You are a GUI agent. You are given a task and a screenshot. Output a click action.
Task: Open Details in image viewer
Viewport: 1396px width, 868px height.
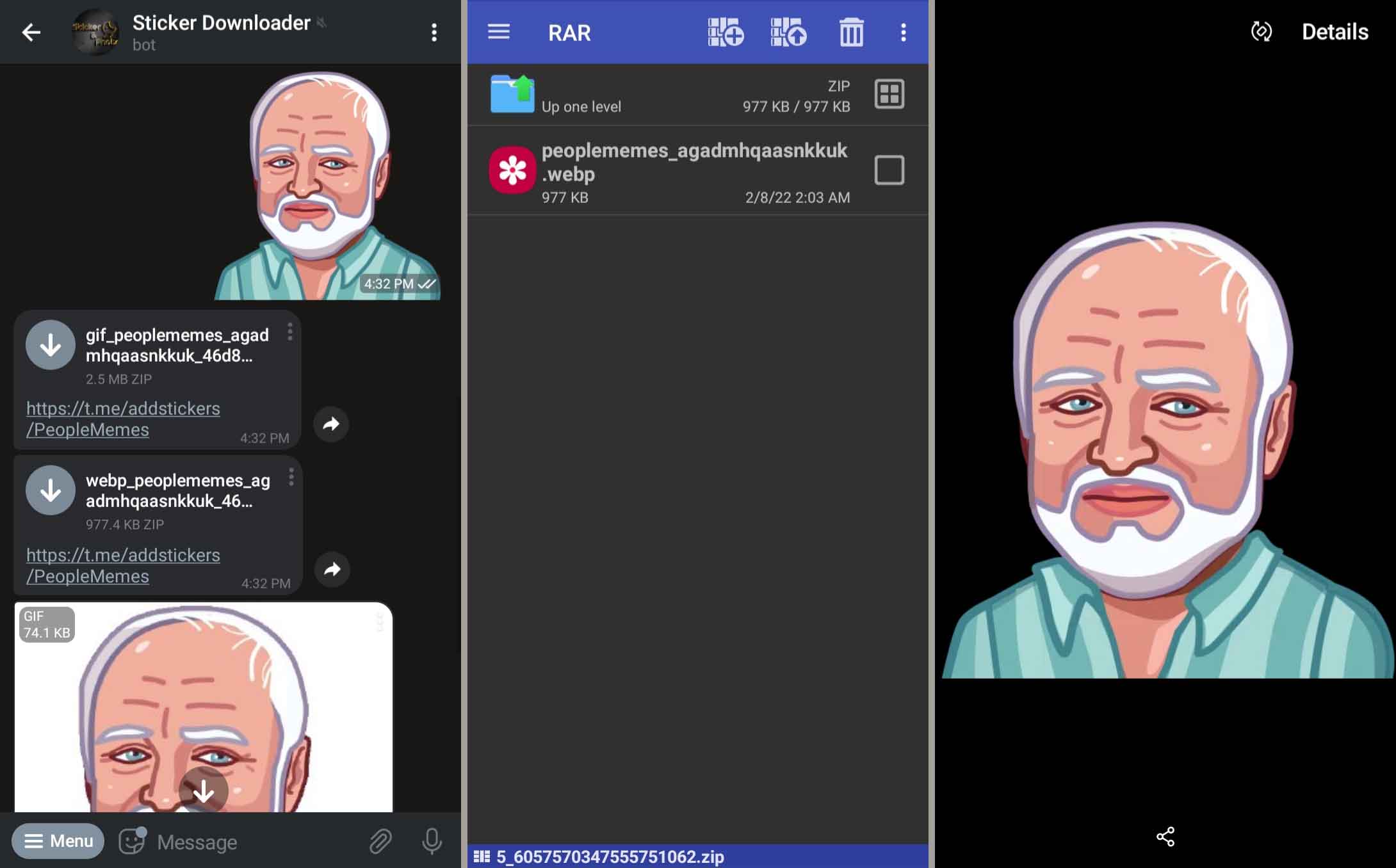tap(1335, 32)
